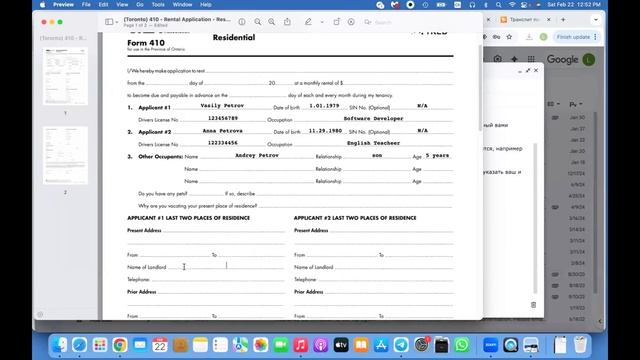Screen dimensions: 640x360
Task: Open the File menu
Action: pyautogui.click(x=86, y=5)
